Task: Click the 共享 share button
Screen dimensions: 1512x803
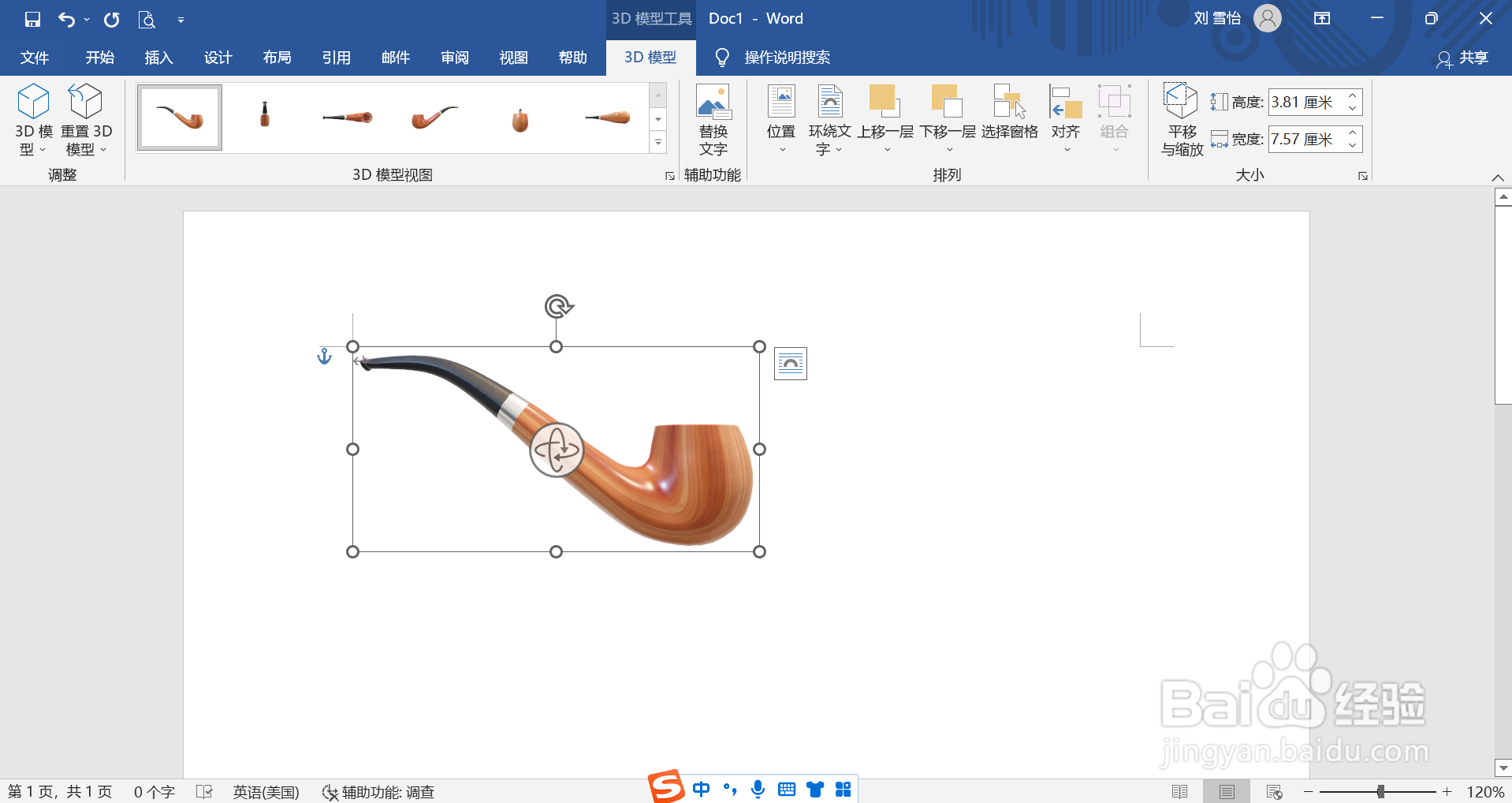Action: pos(1463,58)
